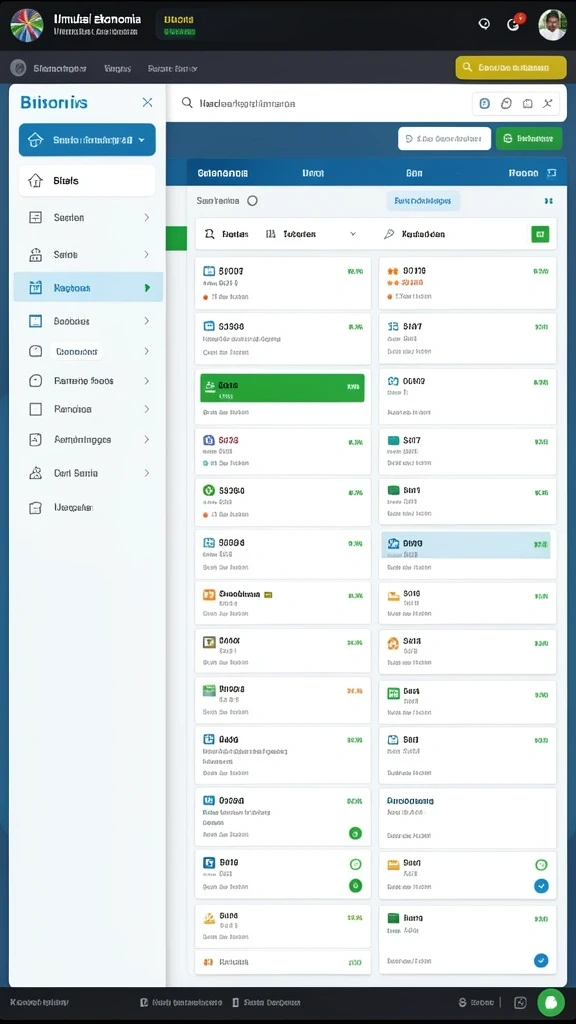
Task: Click the dark brown square icon on a card
Action: pyautogui.click(x=209, y=642)
